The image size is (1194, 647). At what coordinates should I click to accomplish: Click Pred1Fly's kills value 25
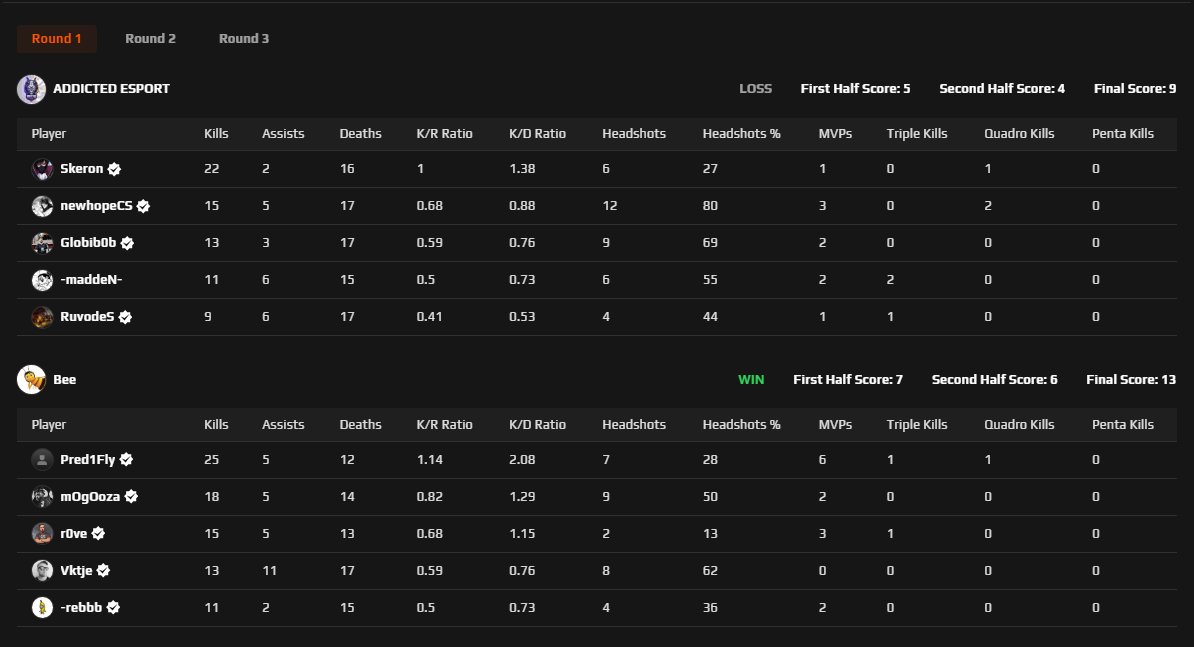click(x=212, y=460)
